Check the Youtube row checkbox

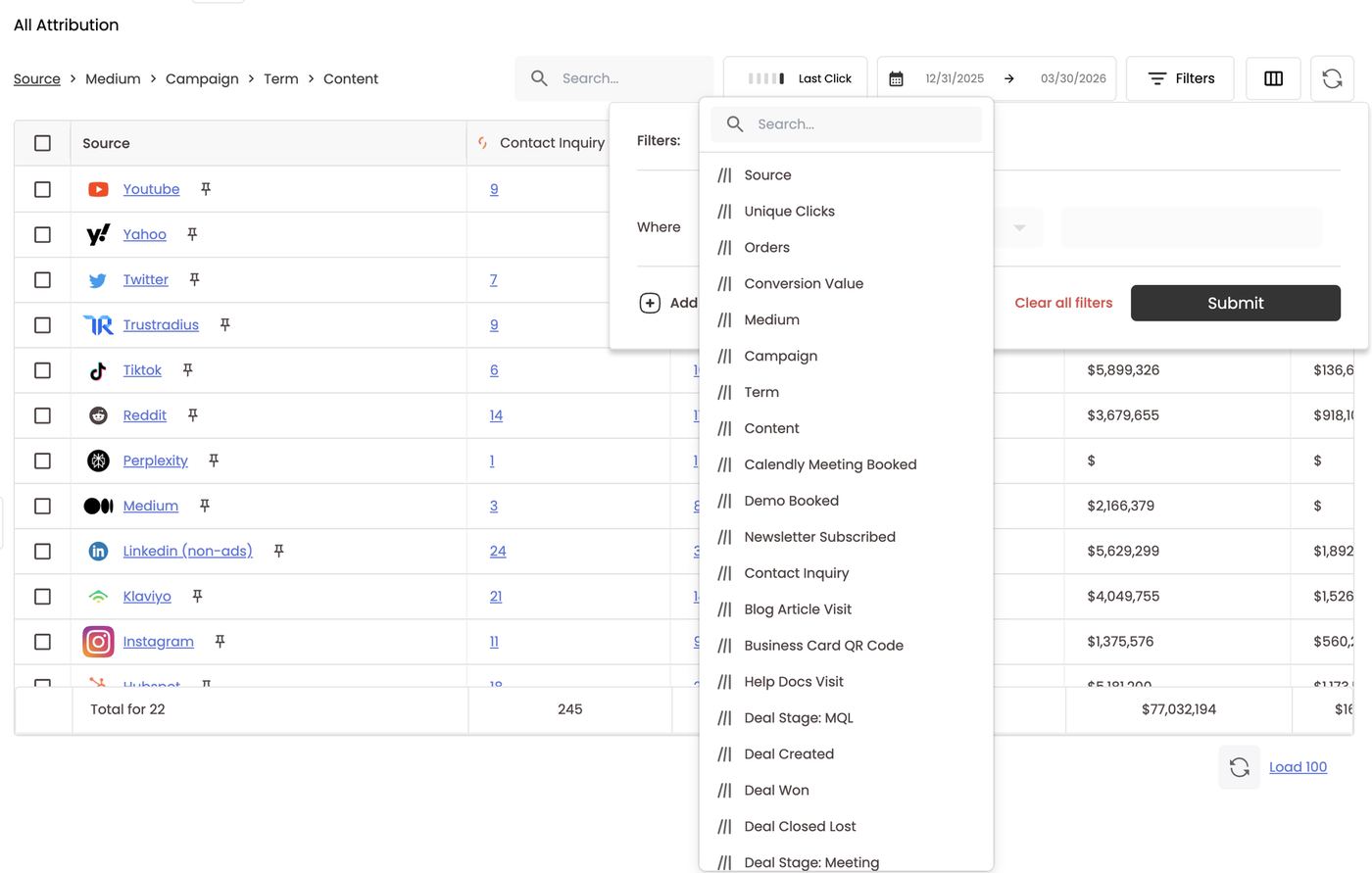click(x=42, y=189)
